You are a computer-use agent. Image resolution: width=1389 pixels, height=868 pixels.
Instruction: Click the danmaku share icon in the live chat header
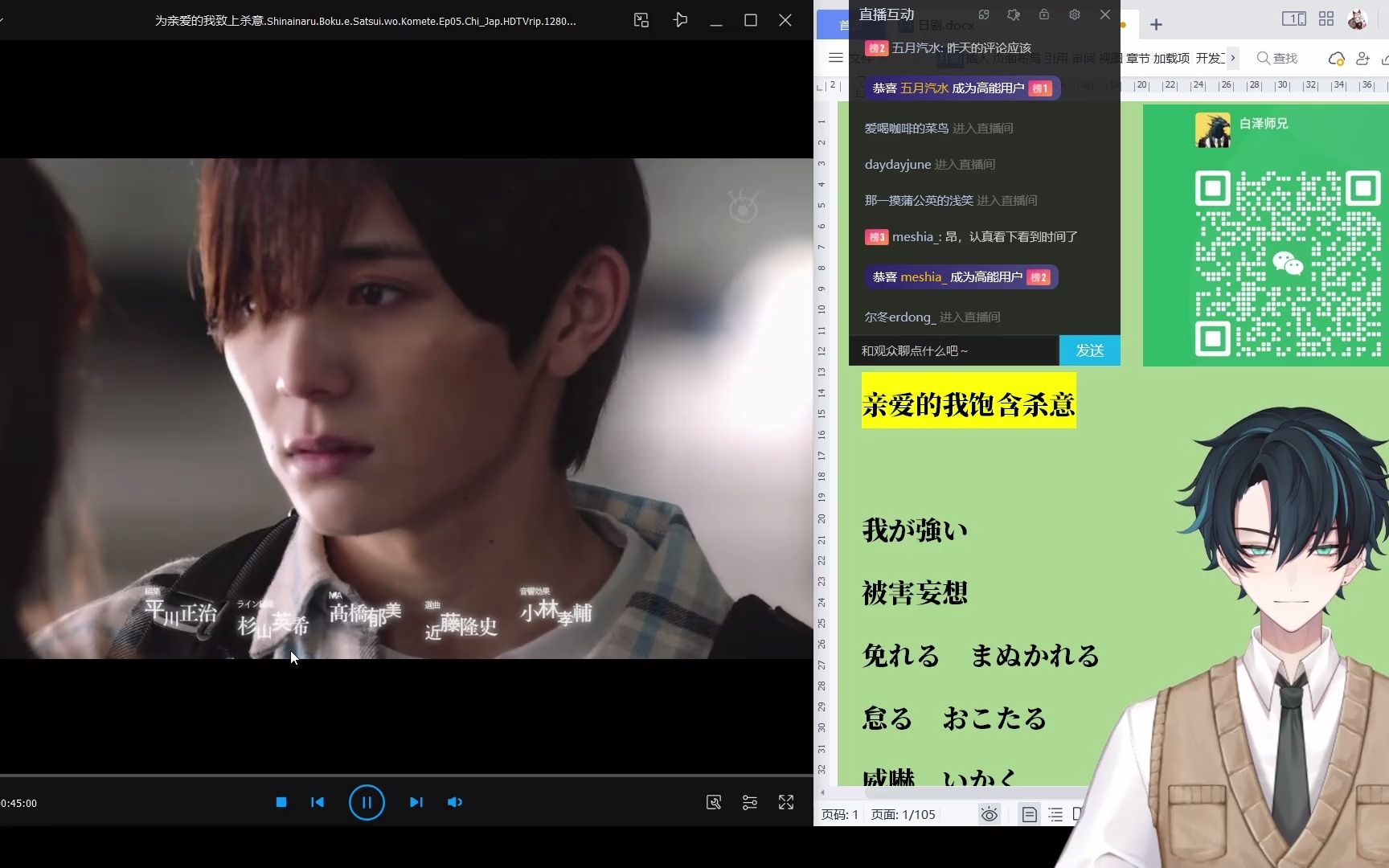984,14
